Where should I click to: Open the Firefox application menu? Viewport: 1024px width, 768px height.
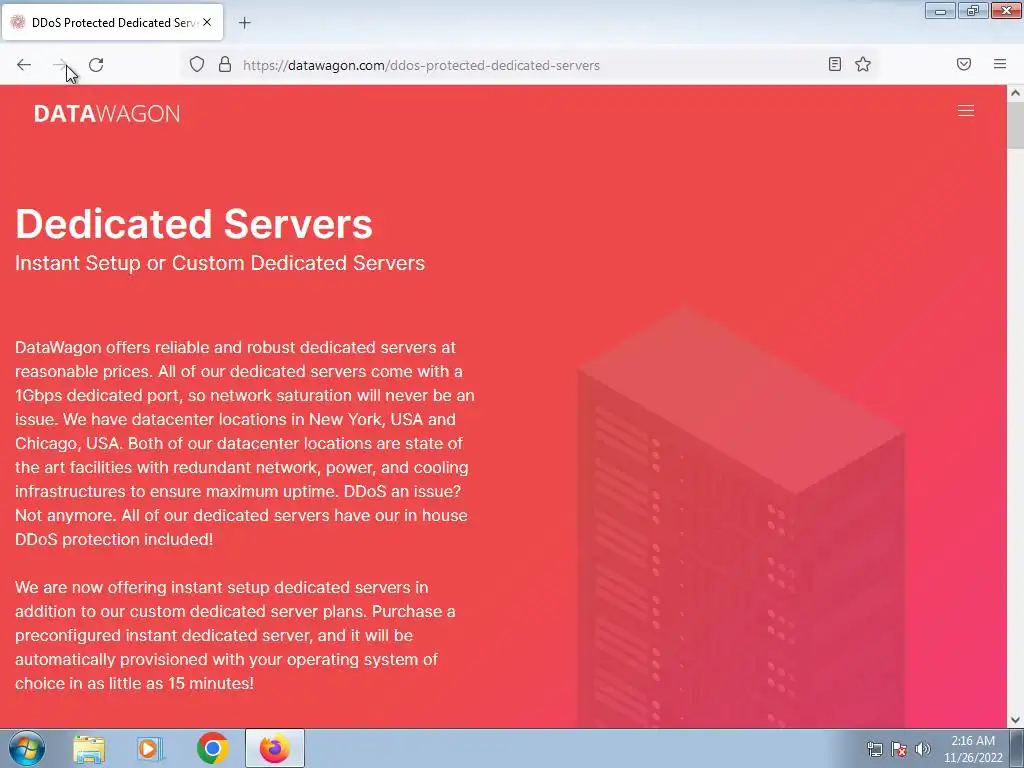pos(1000,64)
